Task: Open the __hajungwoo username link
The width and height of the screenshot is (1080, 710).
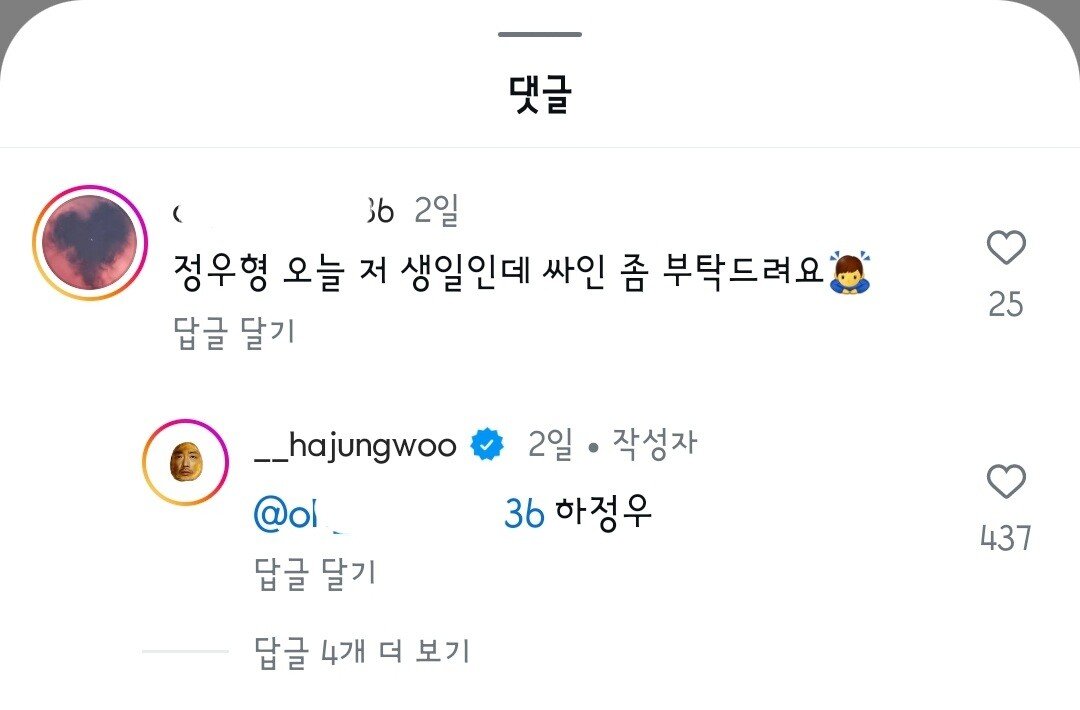Action: pyautogui.click(x=355, y=445)
